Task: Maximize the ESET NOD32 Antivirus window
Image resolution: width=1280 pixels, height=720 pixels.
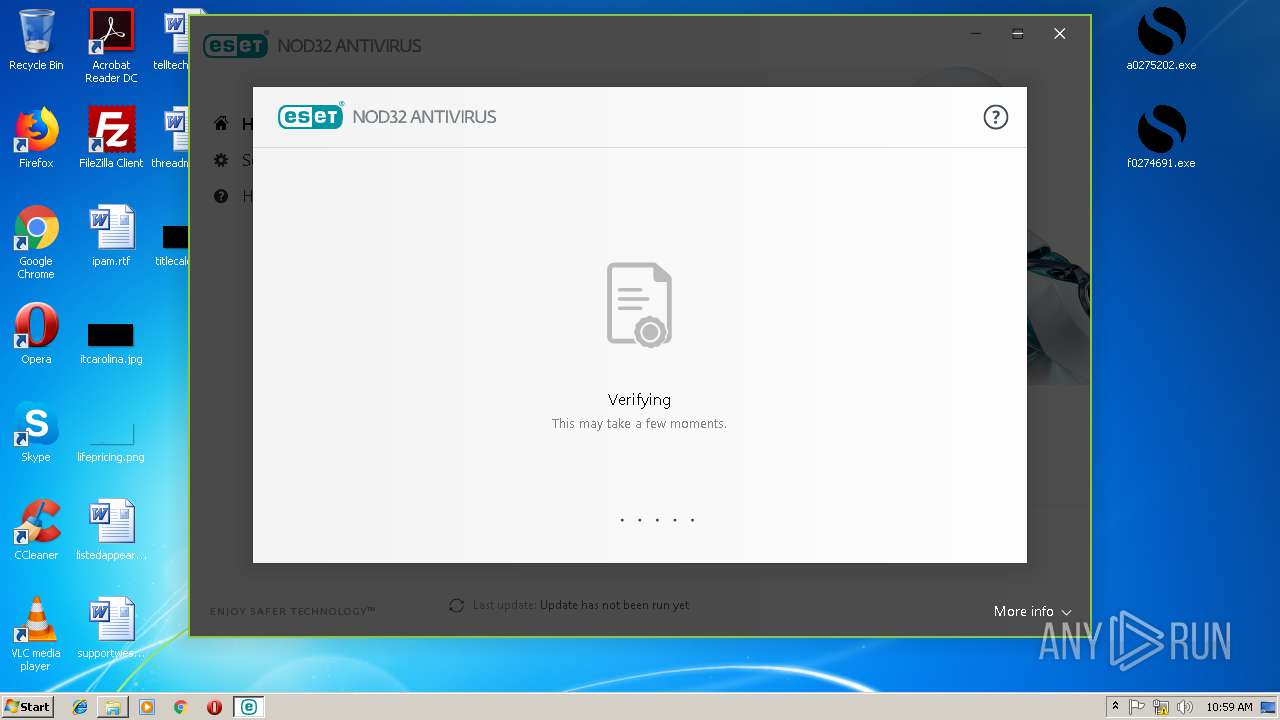Action: point(1017,34)
